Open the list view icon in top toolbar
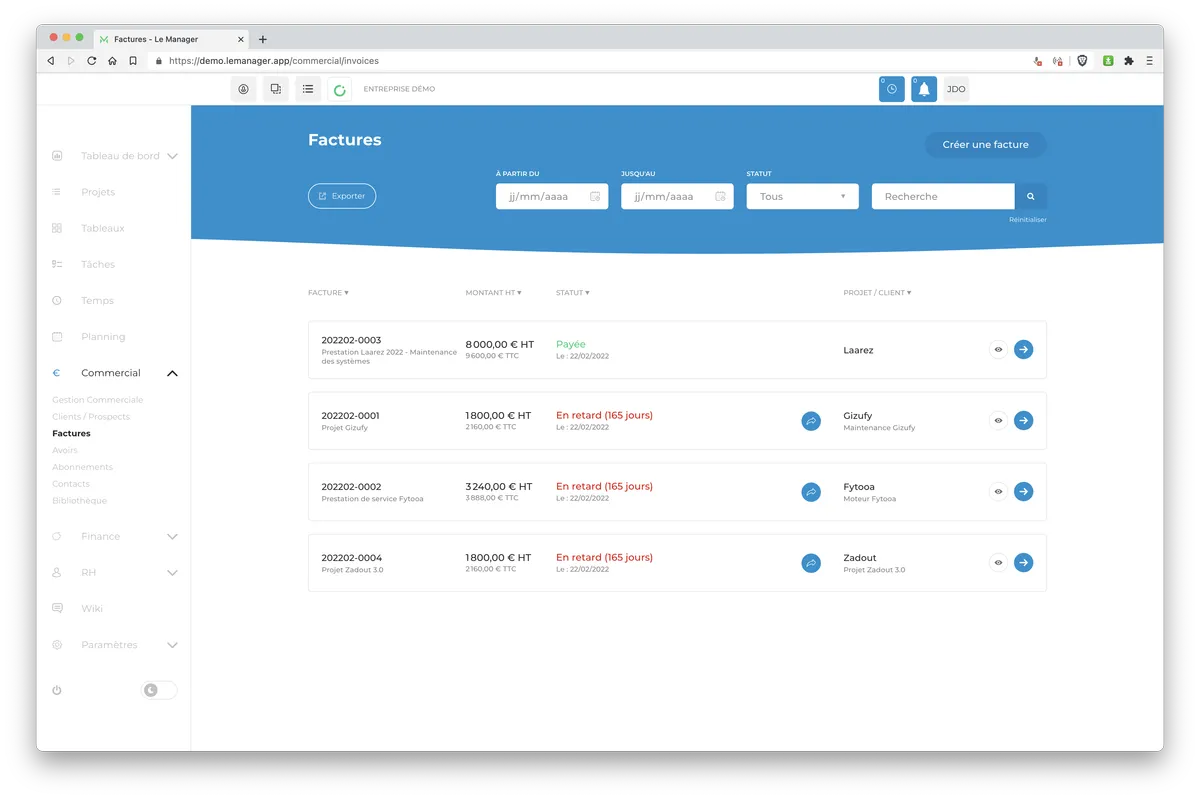Image resolution: width=1200 pixels, height=799 pixels. point(308,89)
